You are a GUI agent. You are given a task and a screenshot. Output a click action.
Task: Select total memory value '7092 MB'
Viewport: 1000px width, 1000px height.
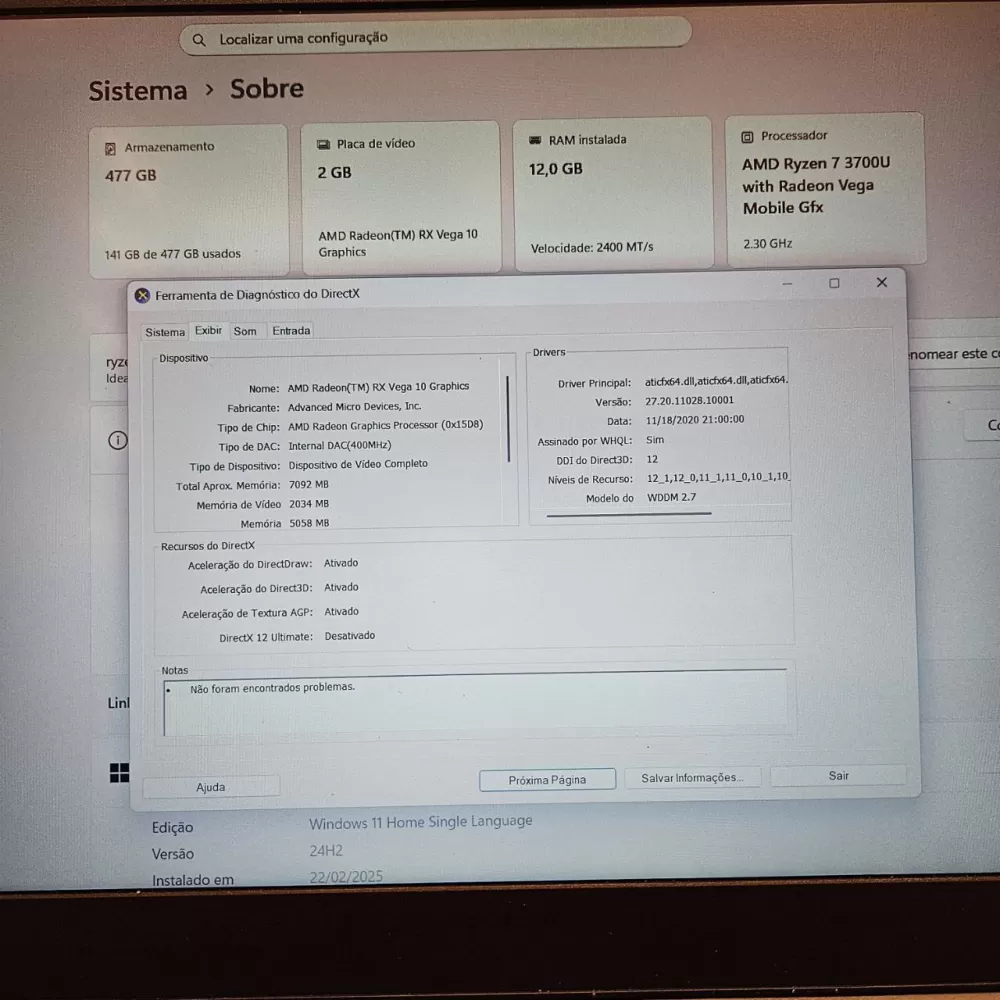point(309,485)
